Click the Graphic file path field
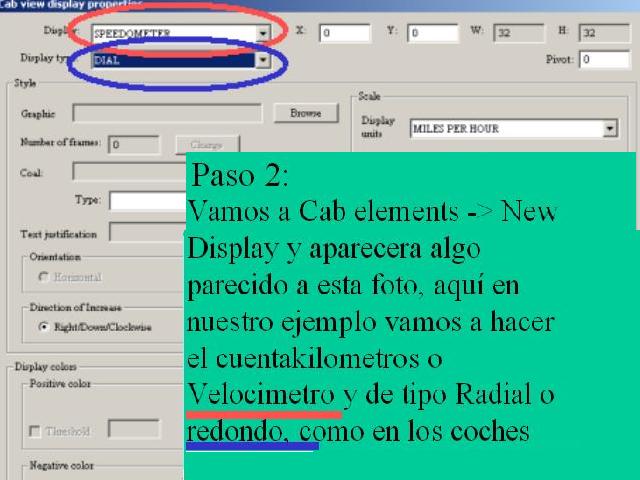This screenshot has width=640, height=480. point(167,114)
